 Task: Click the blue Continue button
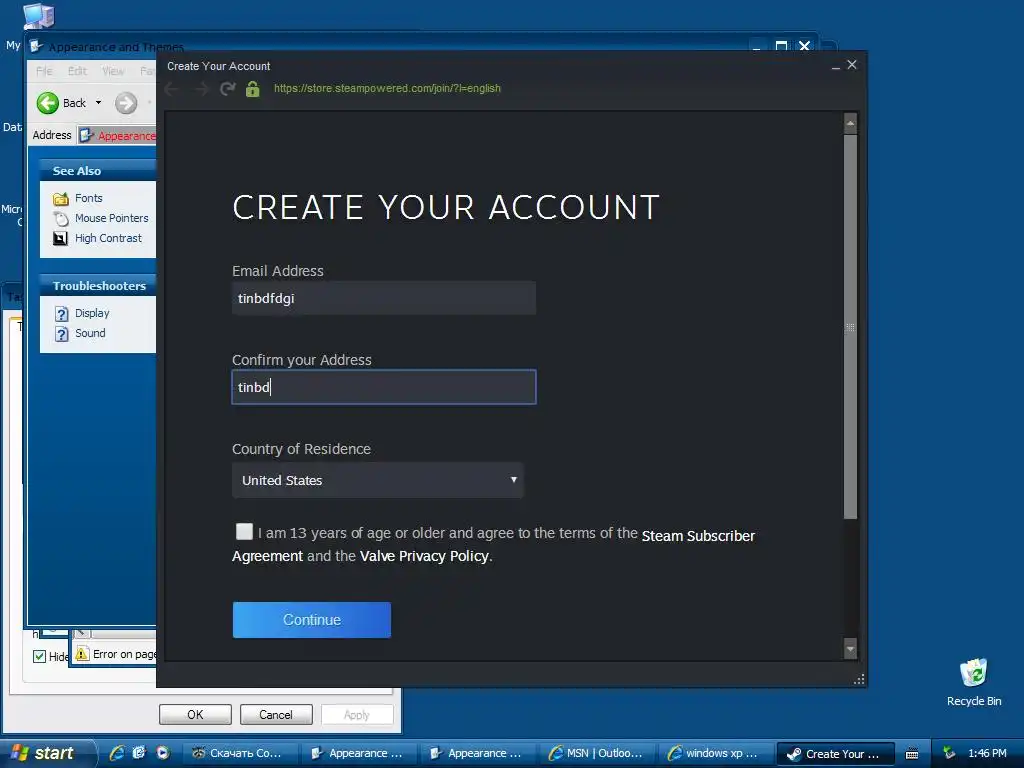[312, 620]
